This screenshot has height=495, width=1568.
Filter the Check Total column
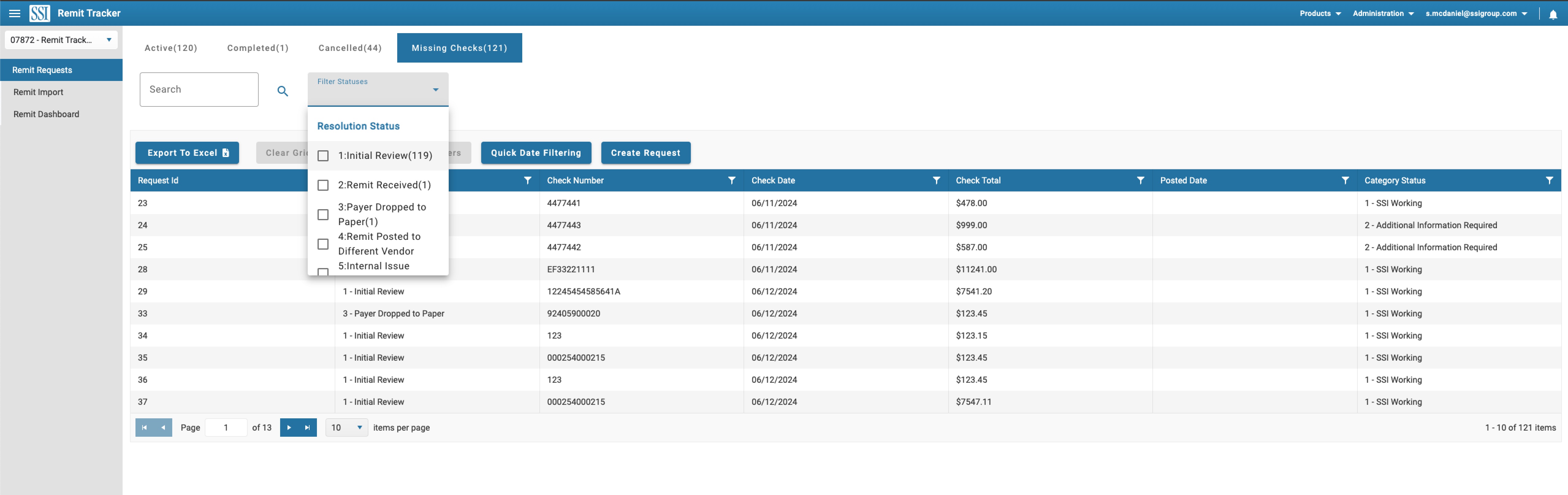[1140, 180]
